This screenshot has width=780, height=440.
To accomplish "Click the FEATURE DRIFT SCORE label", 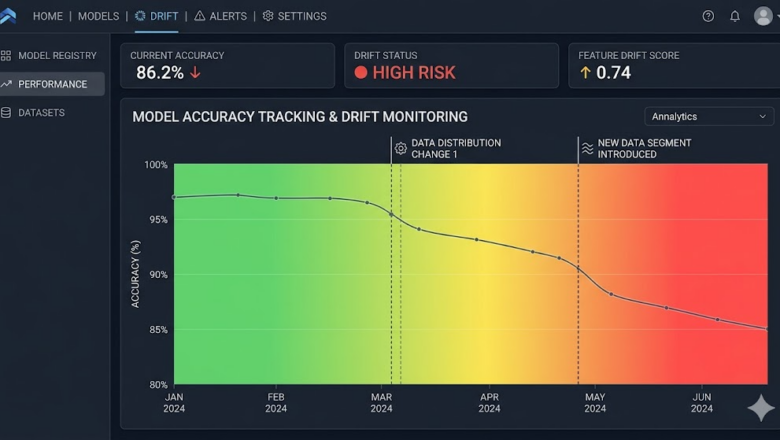I will pyautogui.click(x=628, y=56).
